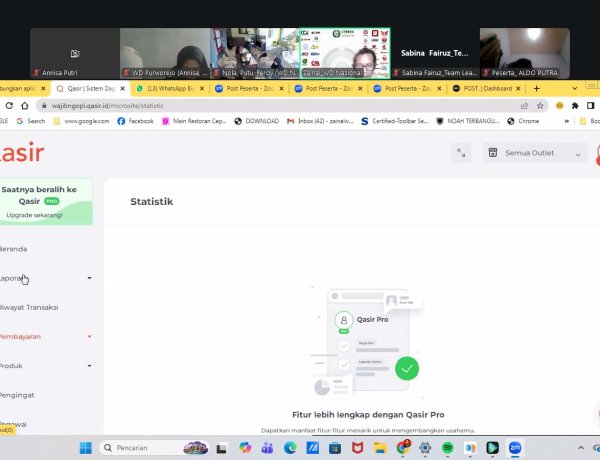The height and width of the screenshot is (460, 600).
Task: Share this page icon in address bar
Action: click(x=524, y=106)
